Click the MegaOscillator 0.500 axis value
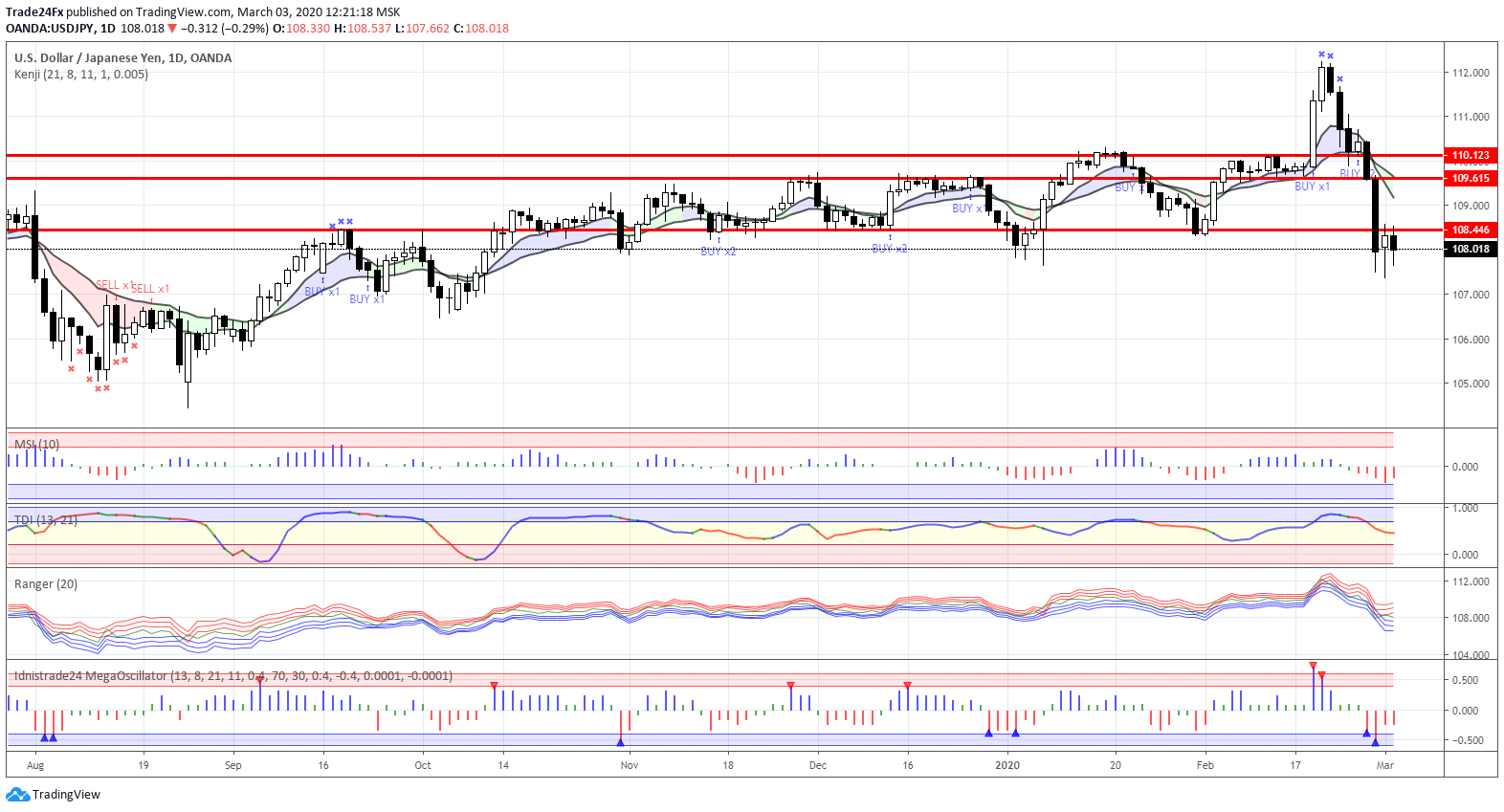The width and height of the screenshot is (1504, 812). click(1466, 680)
